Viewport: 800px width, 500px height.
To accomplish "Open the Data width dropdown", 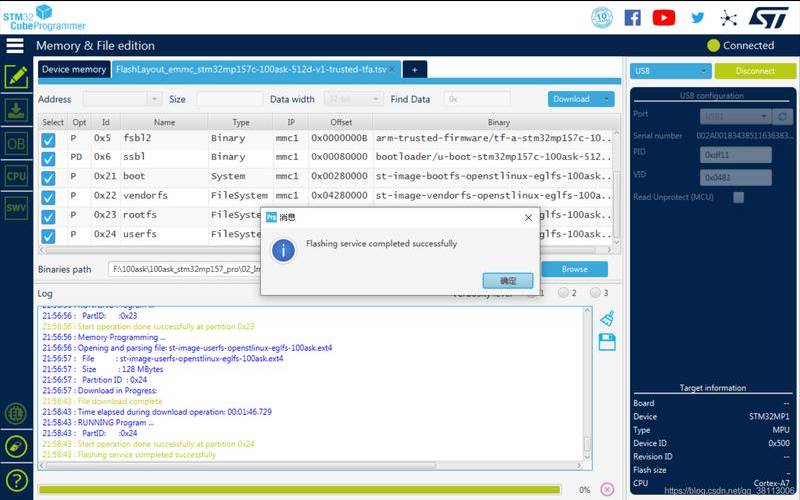I will 353,99.
